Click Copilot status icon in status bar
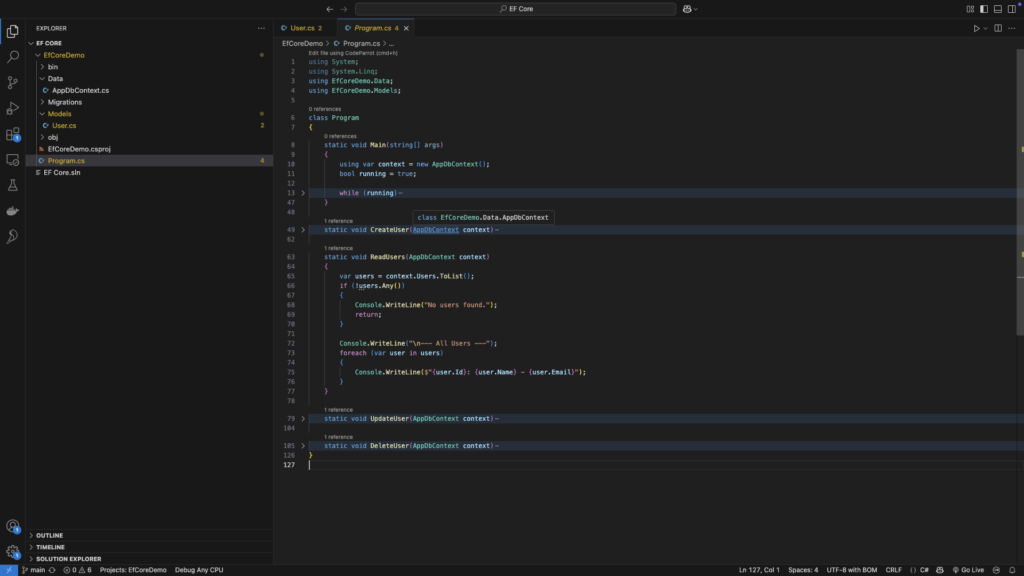The width and height of the screenshot is (1024, 576). coord(940,570)
